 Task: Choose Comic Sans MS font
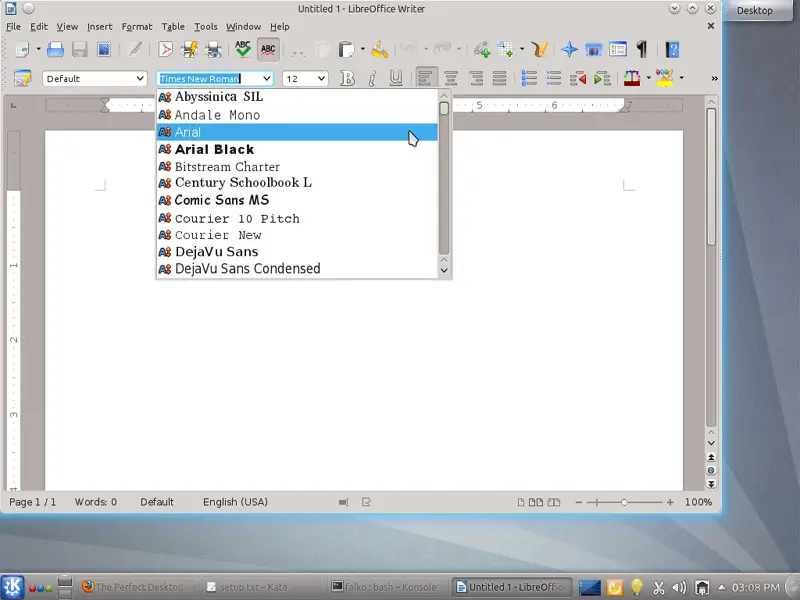click(x=297, y=200)
